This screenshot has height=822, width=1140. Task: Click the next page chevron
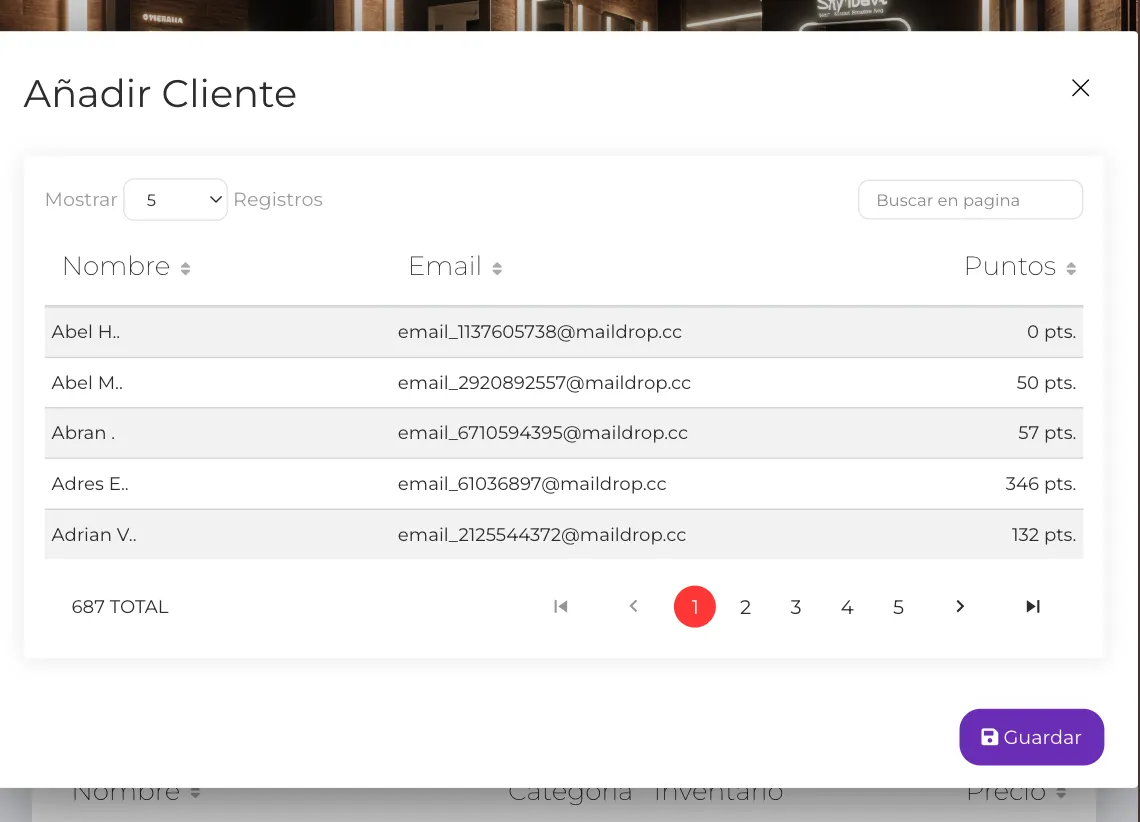(x=959, y=606)
